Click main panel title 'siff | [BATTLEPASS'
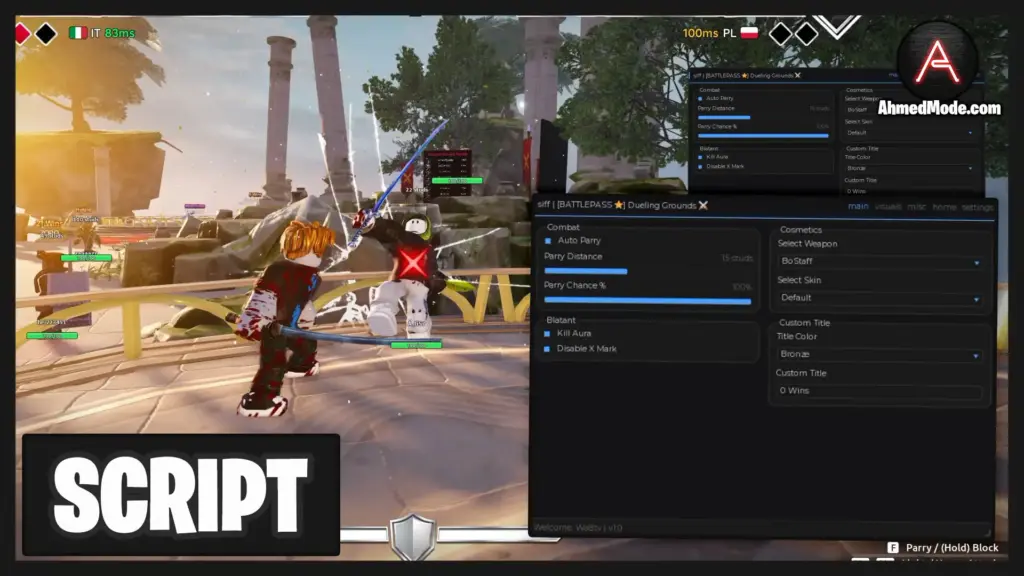 (575, 205)
